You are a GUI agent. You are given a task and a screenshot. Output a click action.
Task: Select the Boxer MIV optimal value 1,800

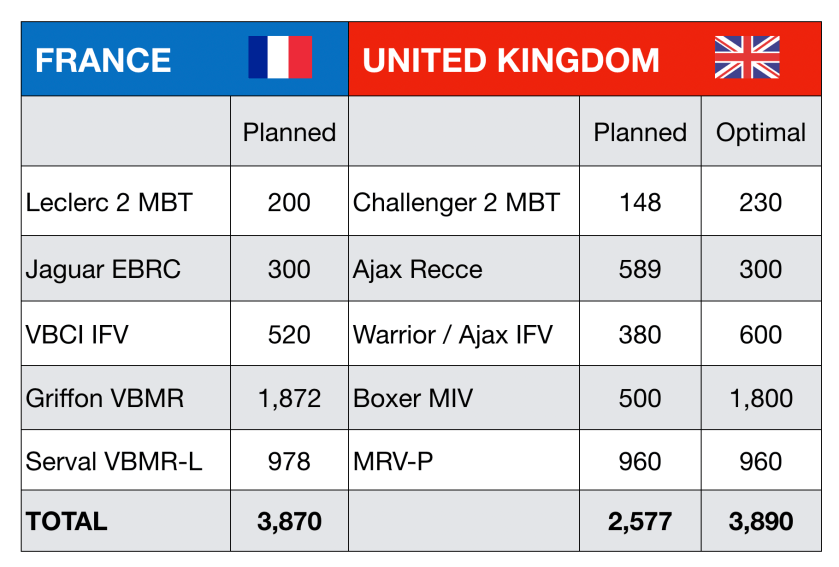coord(760,398)
